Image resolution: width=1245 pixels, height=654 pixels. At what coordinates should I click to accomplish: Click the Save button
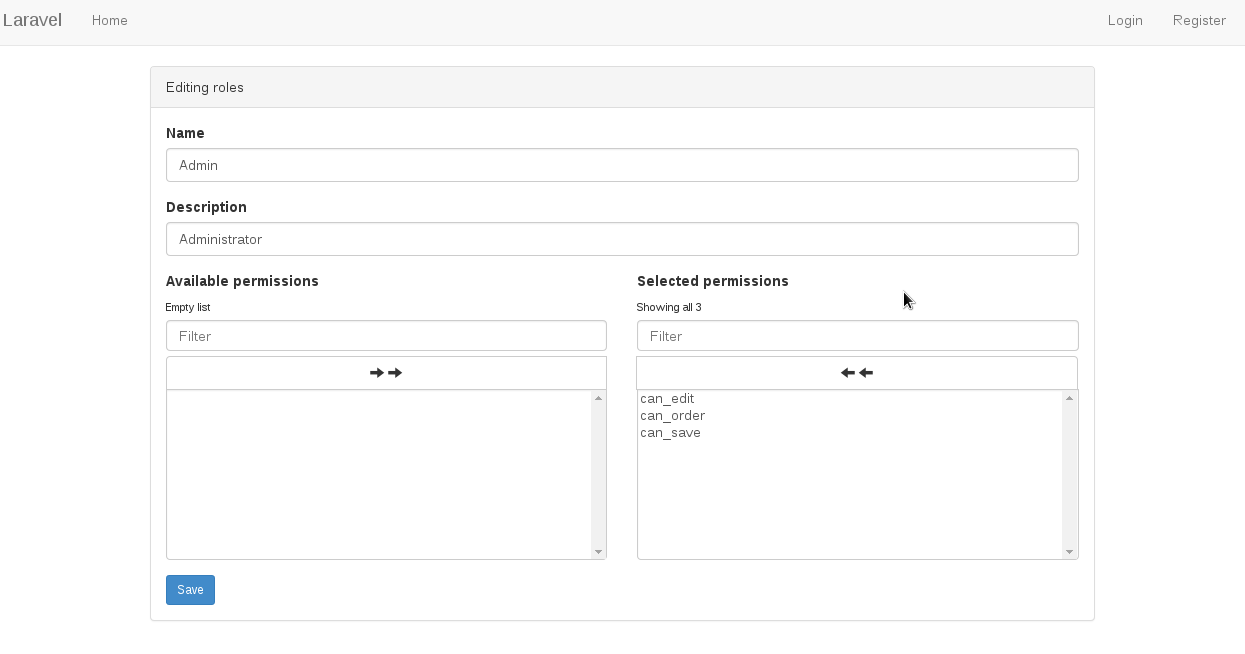[190, 589]
